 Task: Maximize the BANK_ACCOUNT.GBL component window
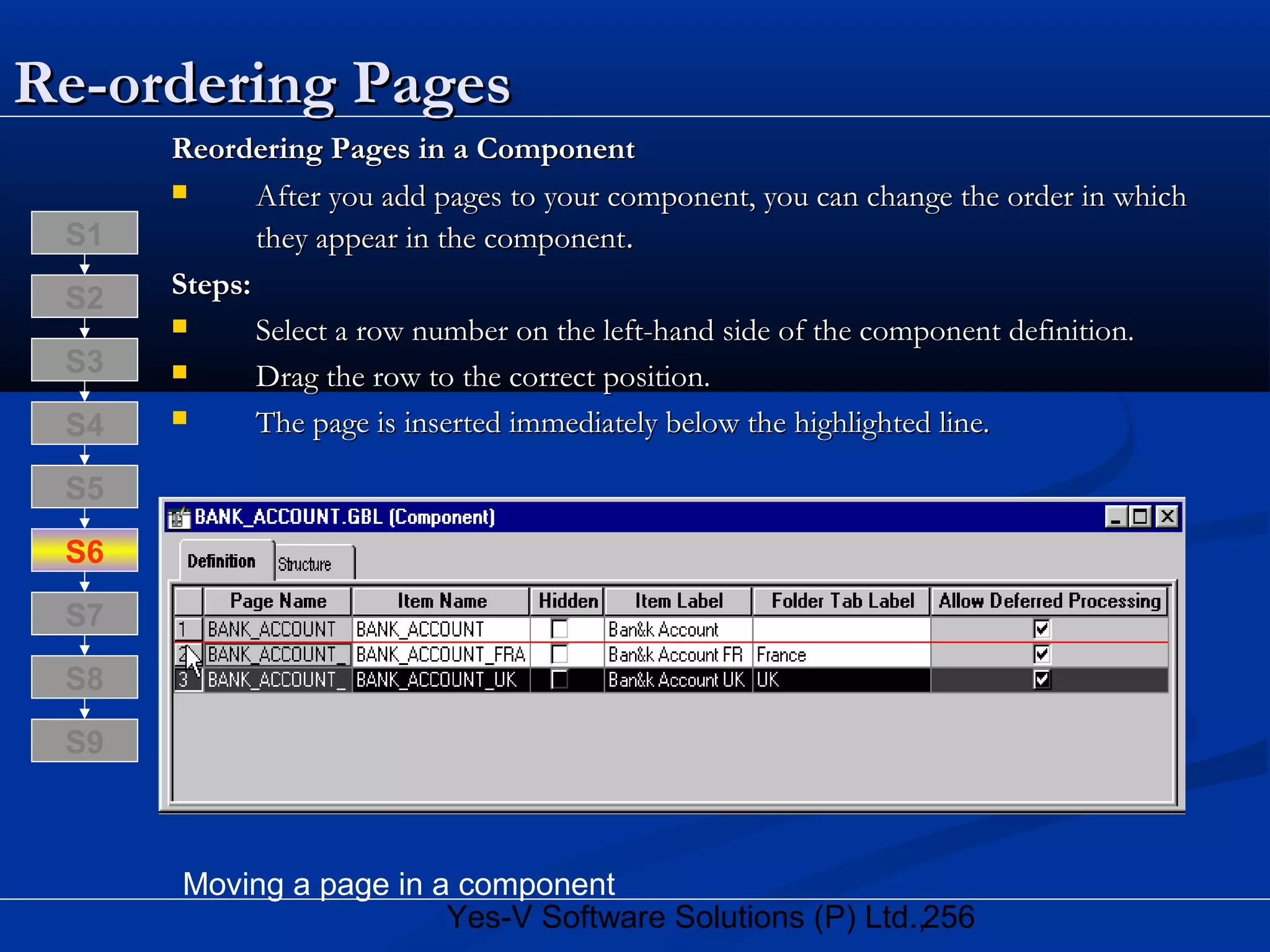pyautogui.click(x=1140, y=516)
